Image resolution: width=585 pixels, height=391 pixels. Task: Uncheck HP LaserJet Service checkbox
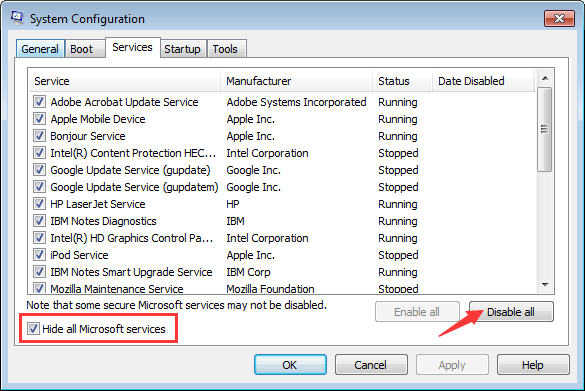(x=39, y=204)
